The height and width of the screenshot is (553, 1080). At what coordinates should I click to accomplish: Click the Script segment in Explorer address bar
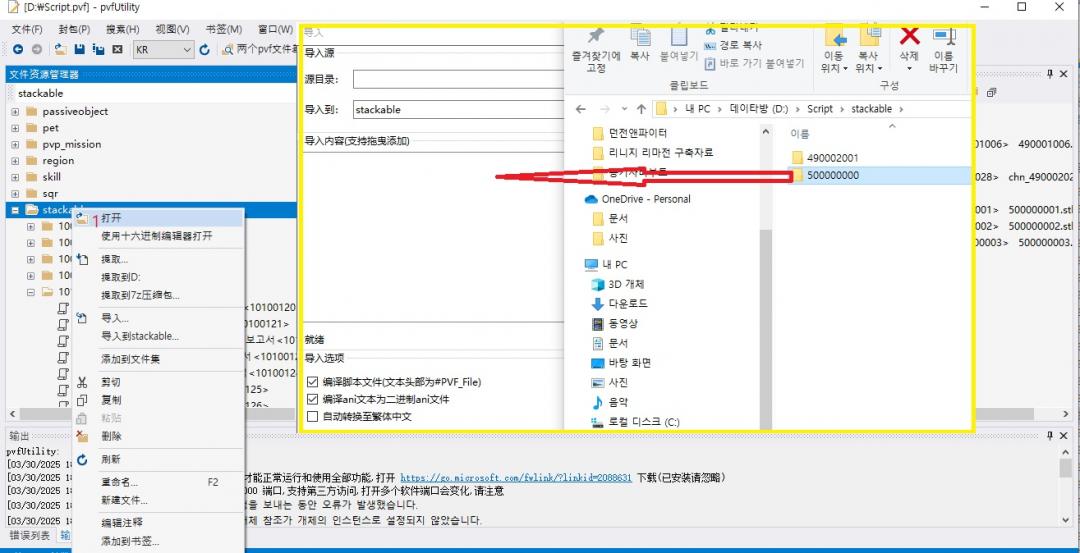[x=819, y=109]
